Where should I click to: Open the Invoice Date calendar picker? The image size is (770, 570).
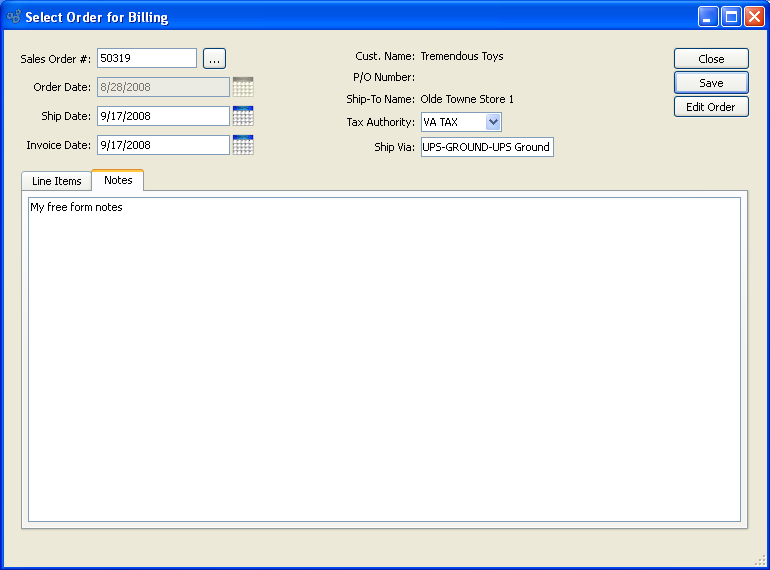click(243, 145)
